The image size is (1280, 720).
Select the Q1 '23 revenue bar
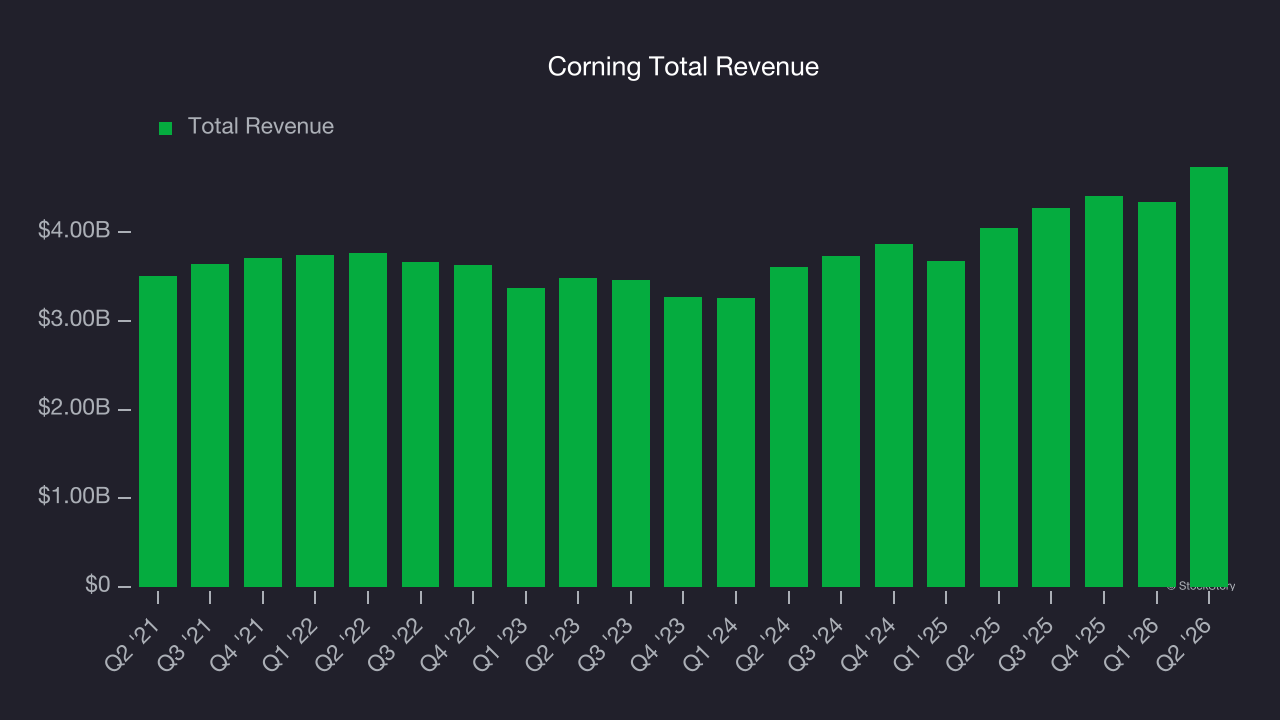point(526,437)
